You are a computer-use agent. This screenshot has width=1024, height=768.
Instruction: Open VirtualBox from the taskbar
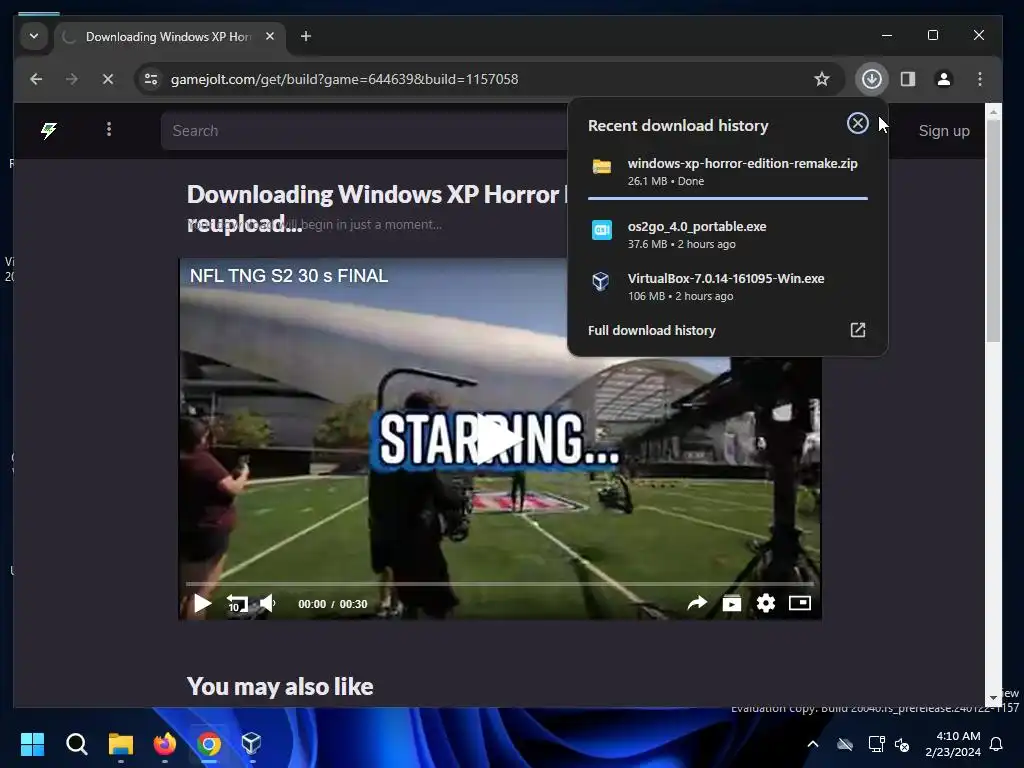pos(251,744)
